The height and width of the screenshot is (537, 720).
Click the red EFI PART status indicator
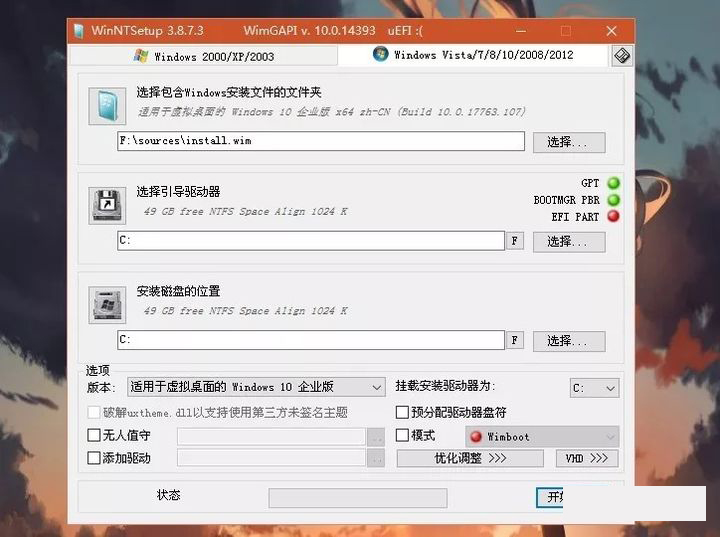tap(613, 216)
